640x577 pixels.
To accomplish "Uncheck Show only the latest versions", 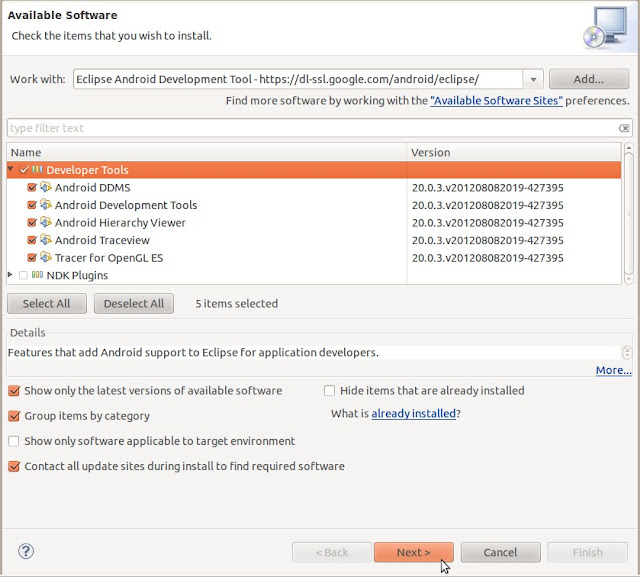I will (14, 391).
